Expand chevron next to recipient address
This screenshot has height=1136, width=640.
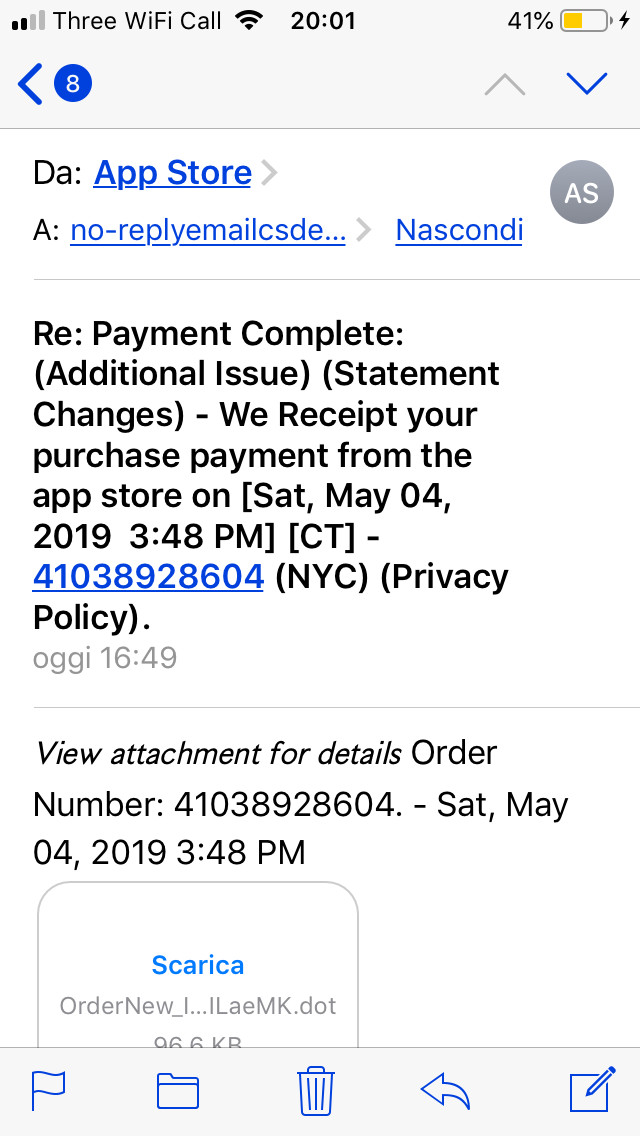pyautogui.click(x=364, y=231)
